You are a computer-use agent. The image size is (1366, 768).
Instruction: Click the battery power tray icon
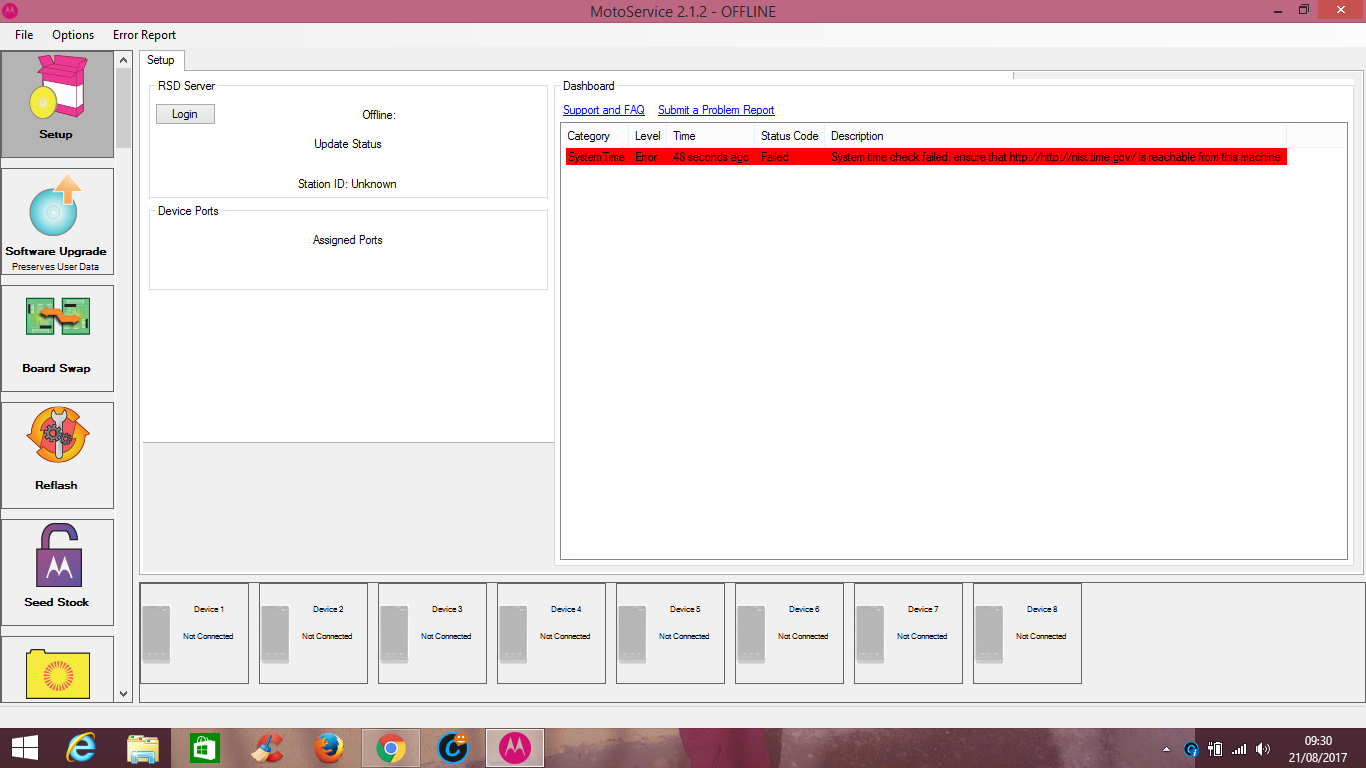pos(1215,749)
